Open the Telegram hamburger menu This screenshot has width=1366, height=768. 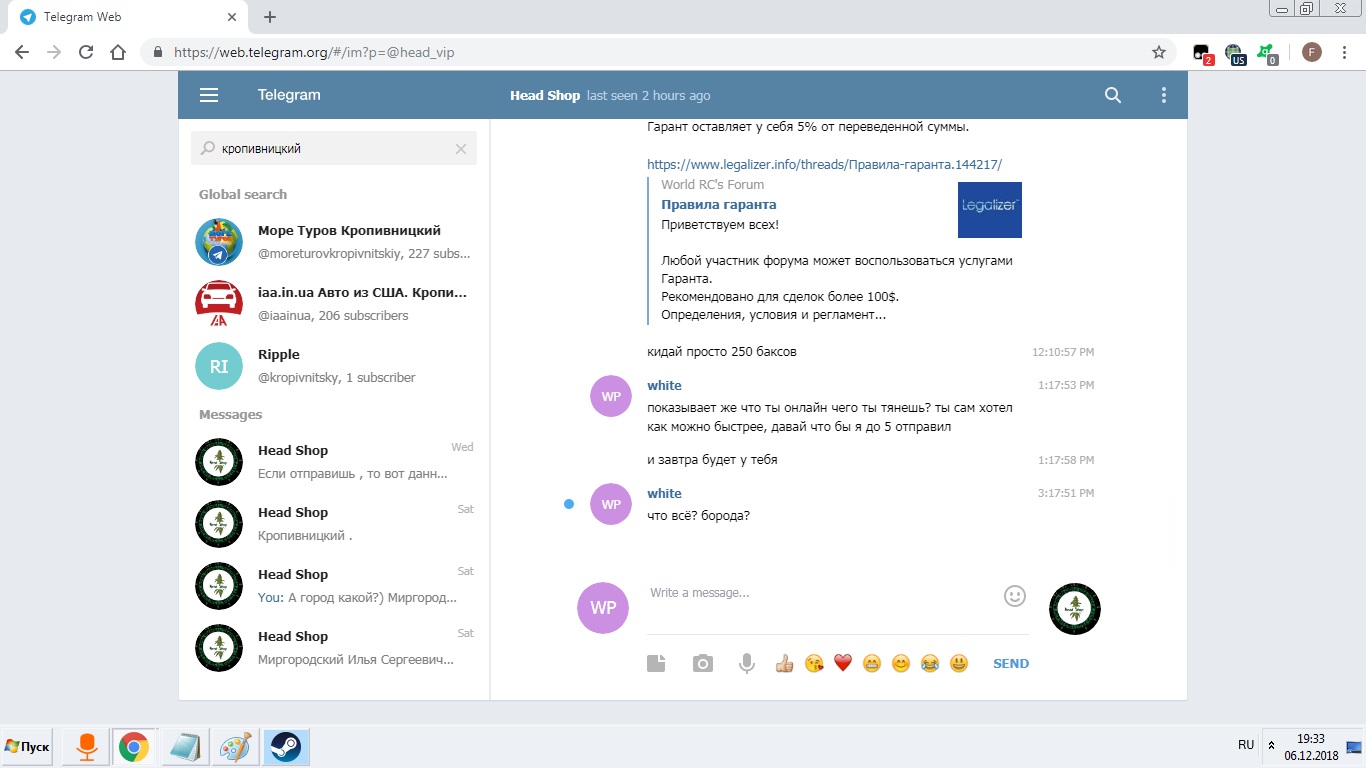click(x=208, y=95)
